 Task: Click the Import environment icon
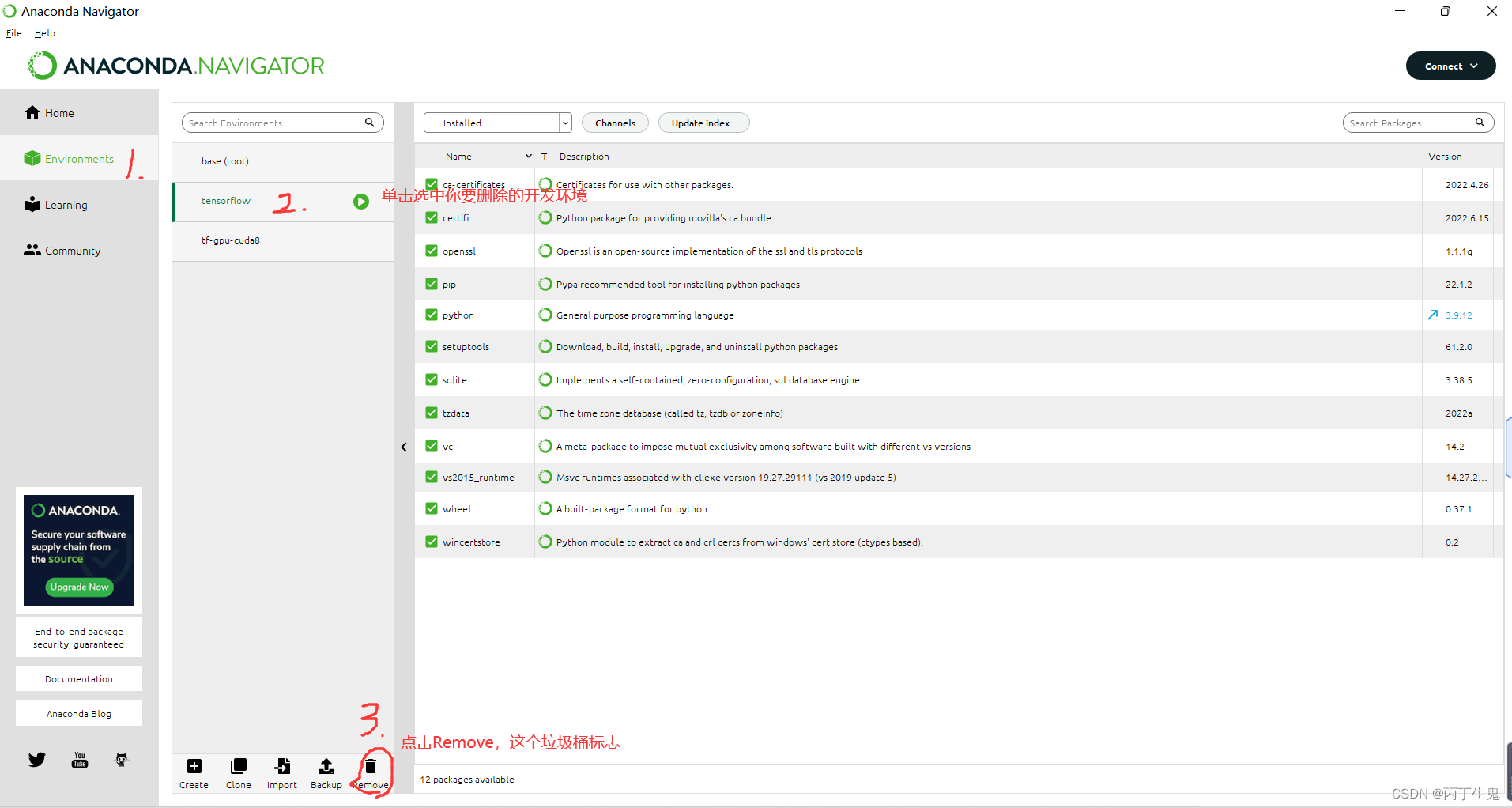(x=282, y=766)
